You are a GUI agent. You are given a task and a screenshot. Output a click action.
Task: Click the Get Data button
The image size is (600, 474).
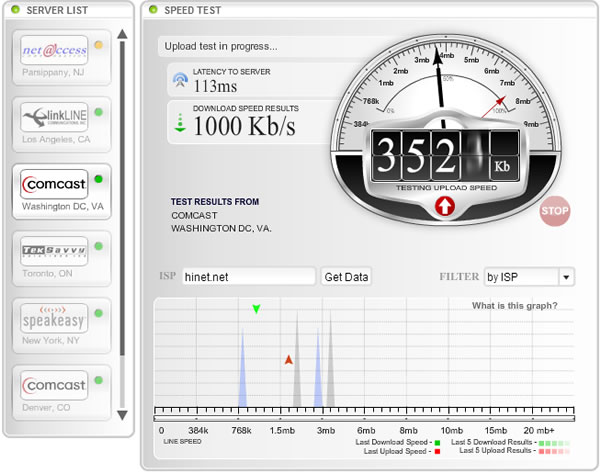tap(346, 277)
